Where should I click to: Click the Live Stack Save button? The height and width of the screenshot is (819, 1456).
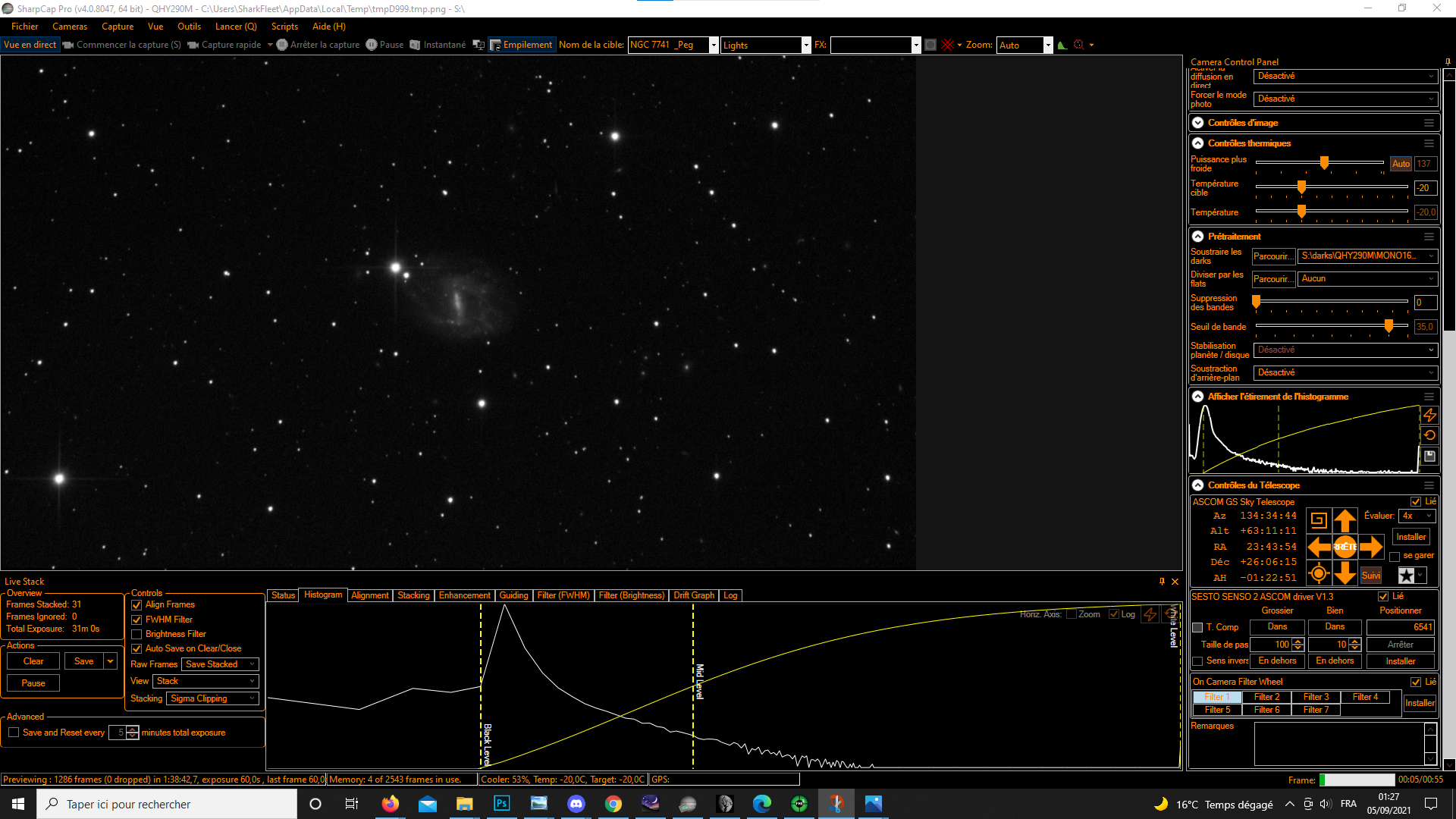84,661
